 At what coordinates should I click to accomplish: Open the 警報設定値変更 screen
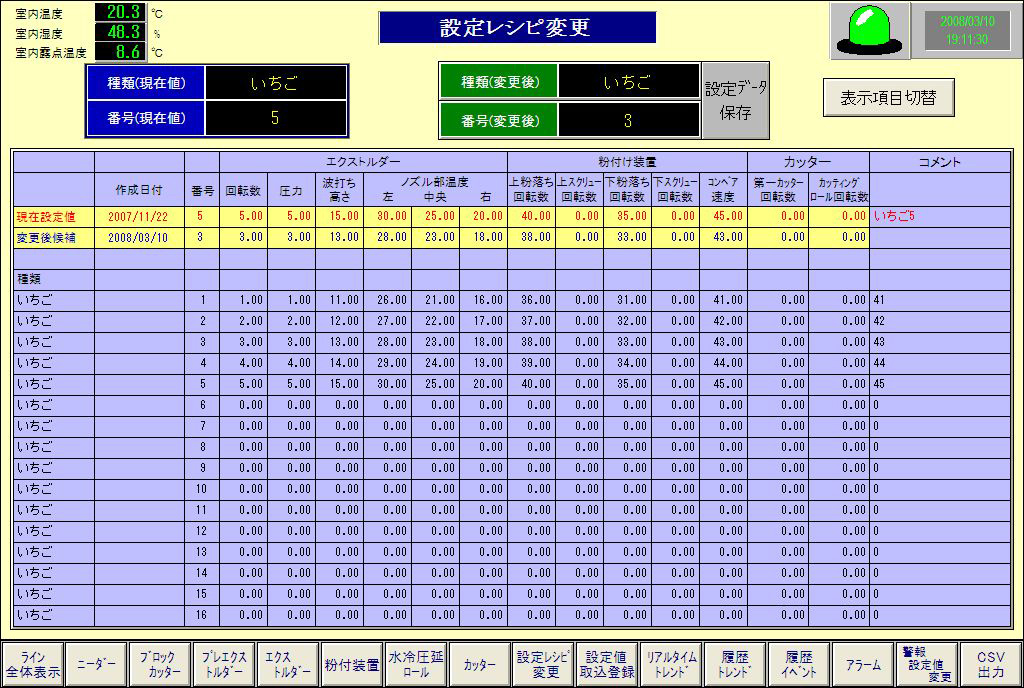pos(927,665)
